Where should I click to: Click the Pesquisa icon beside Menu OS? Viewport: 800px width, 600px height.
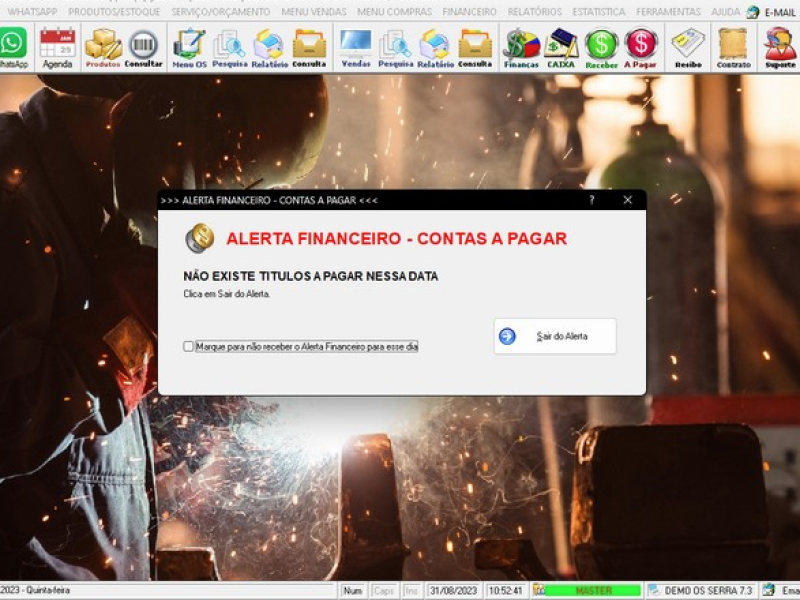coord(230,47)
